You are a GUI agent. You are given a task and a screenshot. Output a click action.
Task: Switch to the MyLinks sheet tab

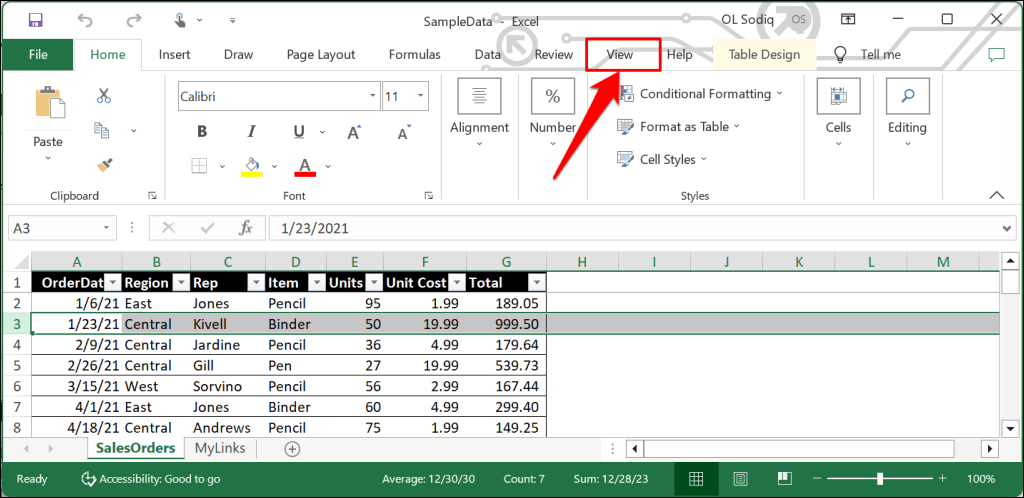pyautogui.click(x=220, y=448)
